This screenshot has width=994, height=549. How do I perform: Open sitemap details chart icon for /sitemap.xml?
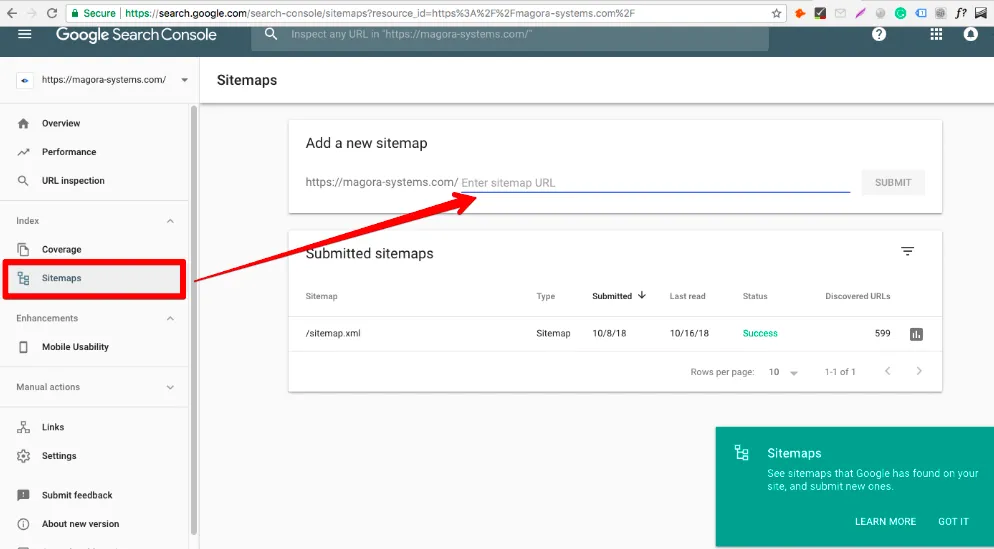[916, 334]
